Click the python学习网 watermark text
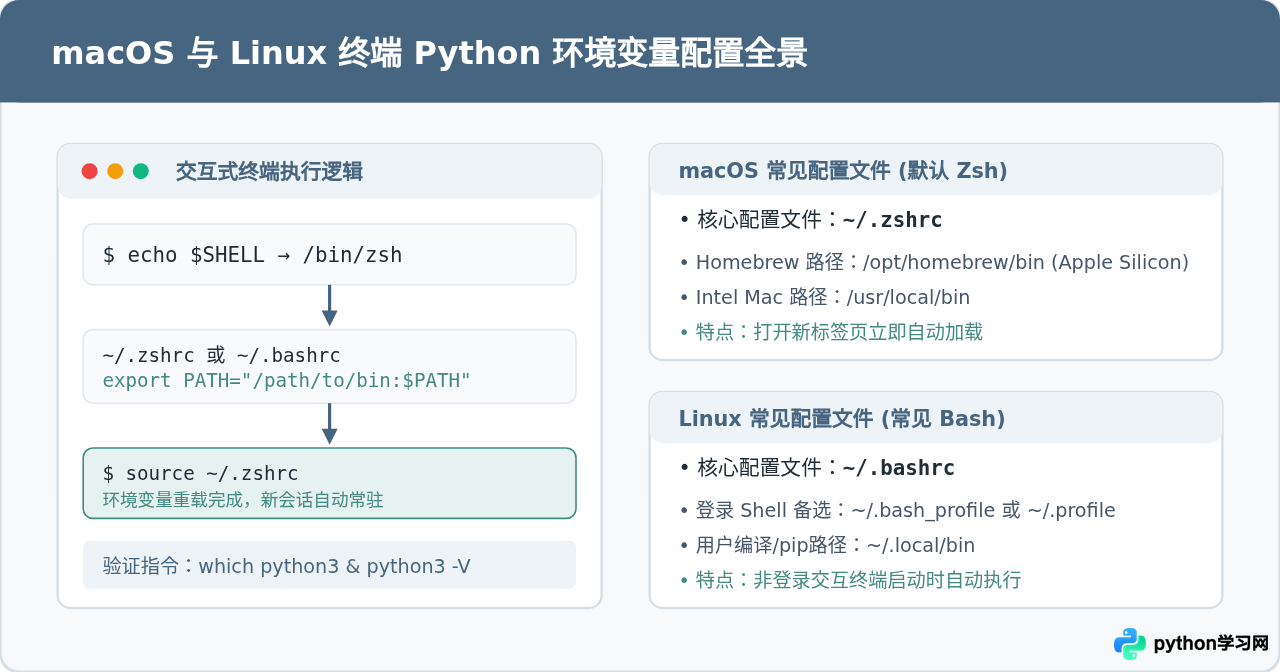Image resolution: width=1280 pixels, height=672 pixels. [x=1211, y=644]
